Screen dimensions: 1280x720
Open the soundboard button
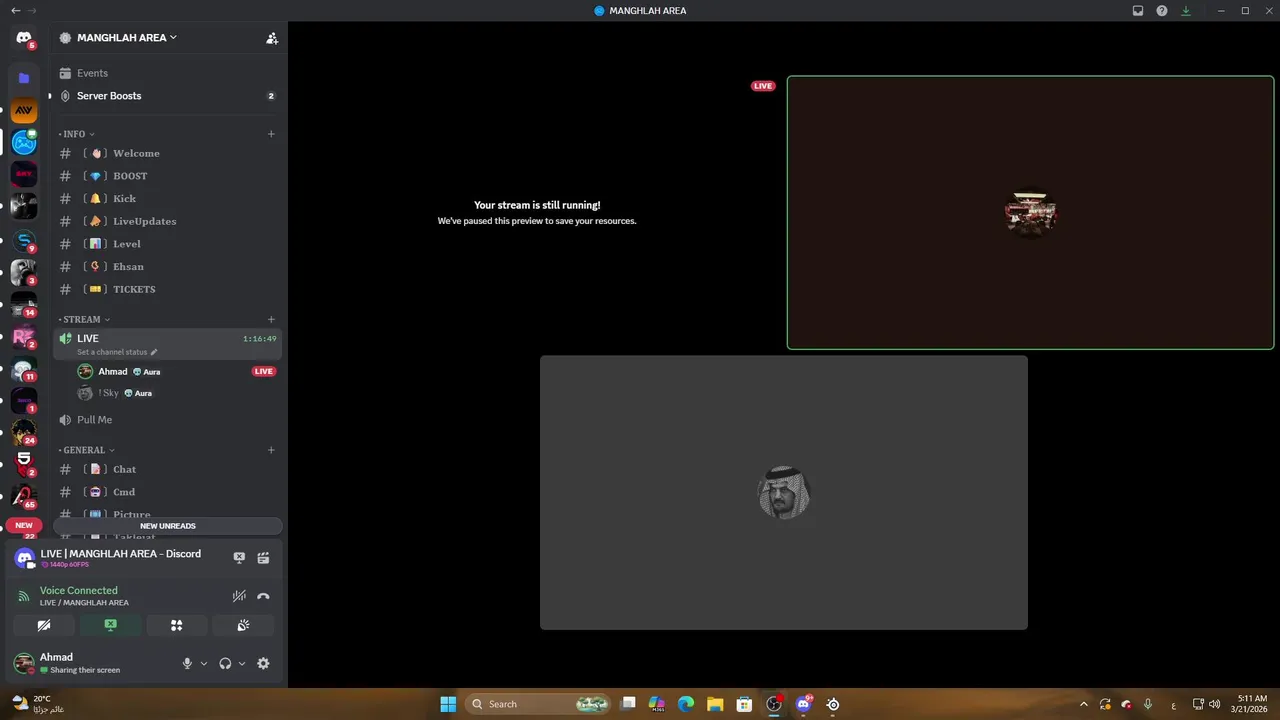tap(243, 625)
